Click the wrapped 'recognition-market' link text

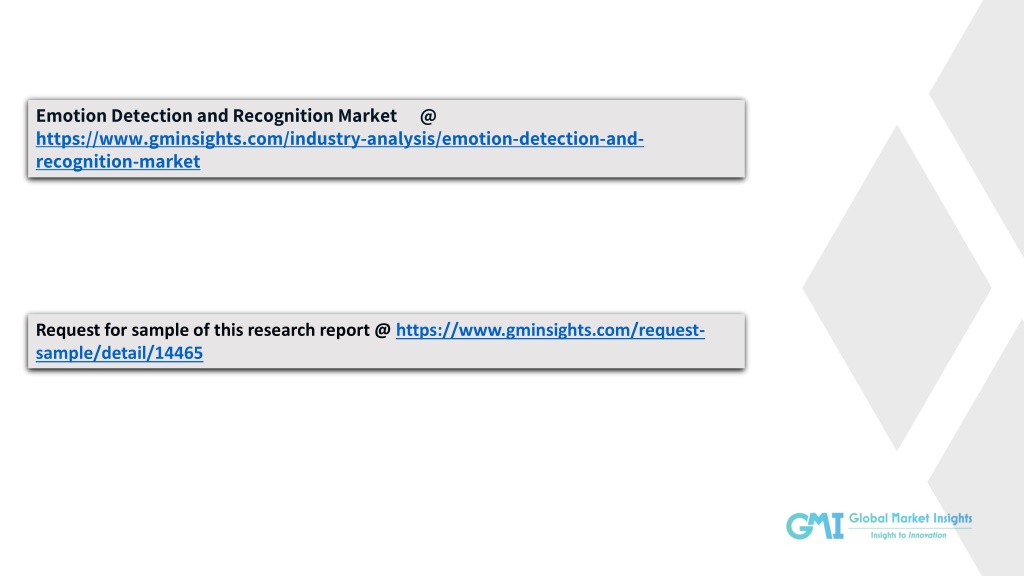coord(118,161)
